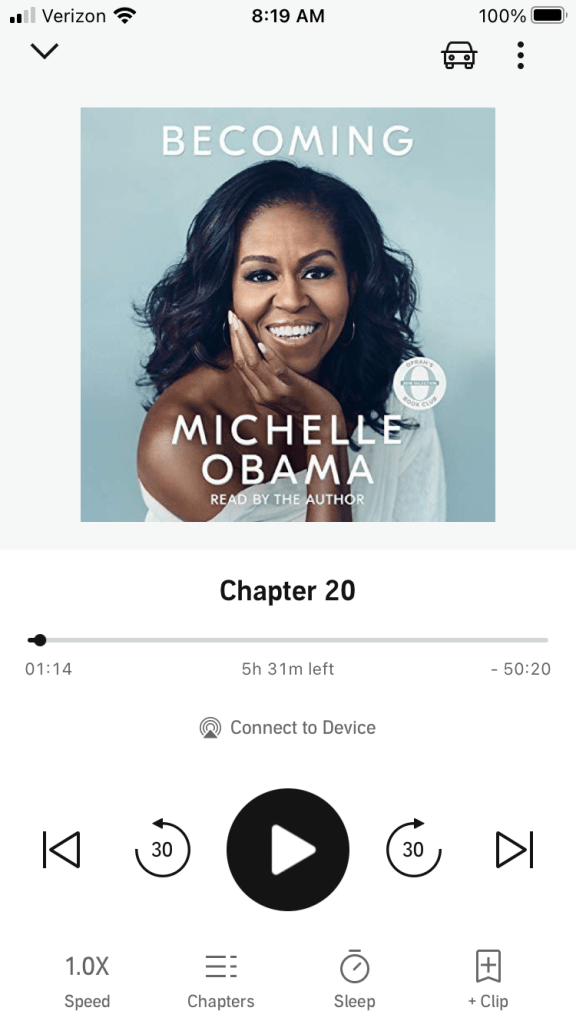Skip to the next chapter
The width and height of the screenshot is (576, 1024).
[515, 849]
